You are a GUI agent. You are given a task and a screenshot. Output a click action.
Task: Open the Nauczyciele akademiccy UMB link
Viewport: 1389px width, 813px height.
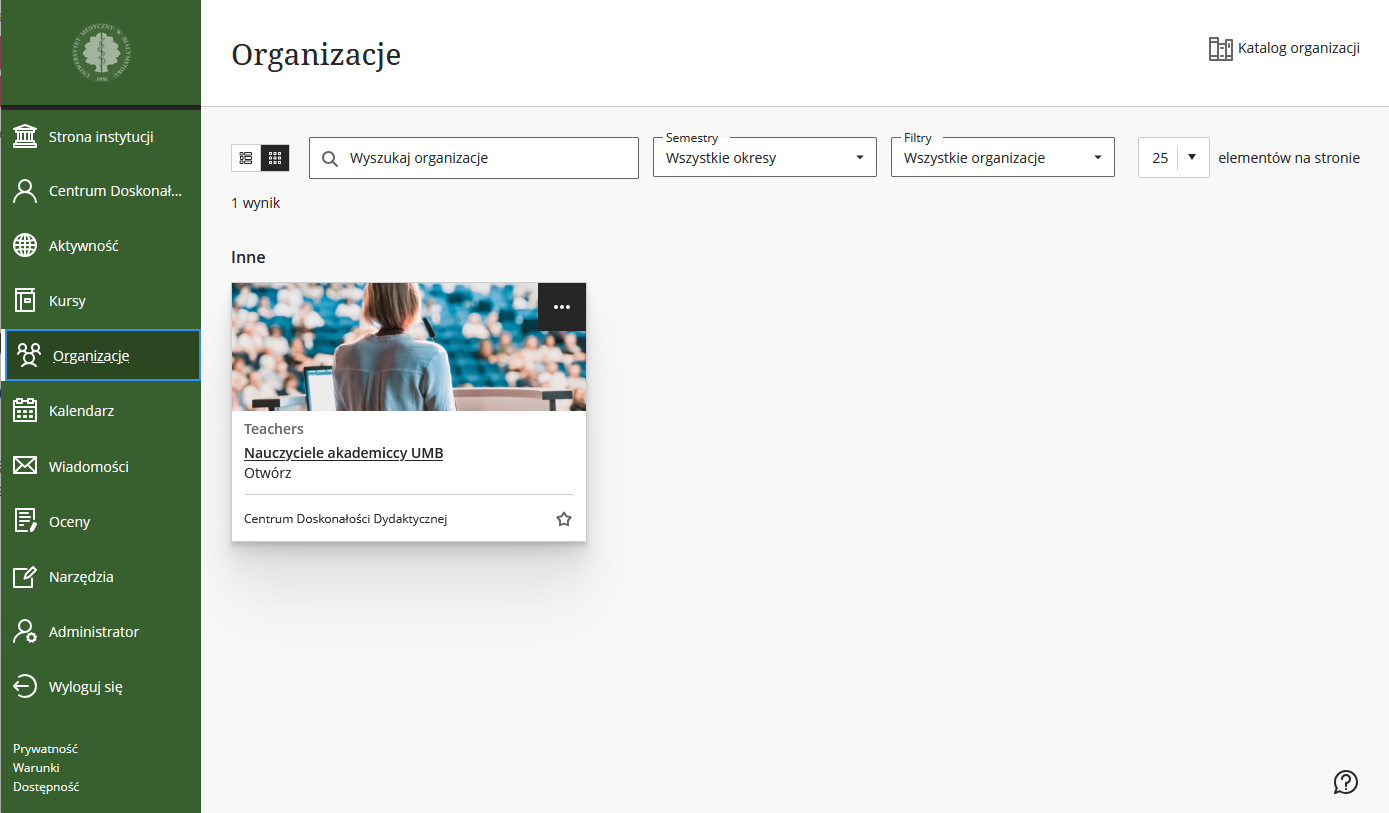pos(343,453)
